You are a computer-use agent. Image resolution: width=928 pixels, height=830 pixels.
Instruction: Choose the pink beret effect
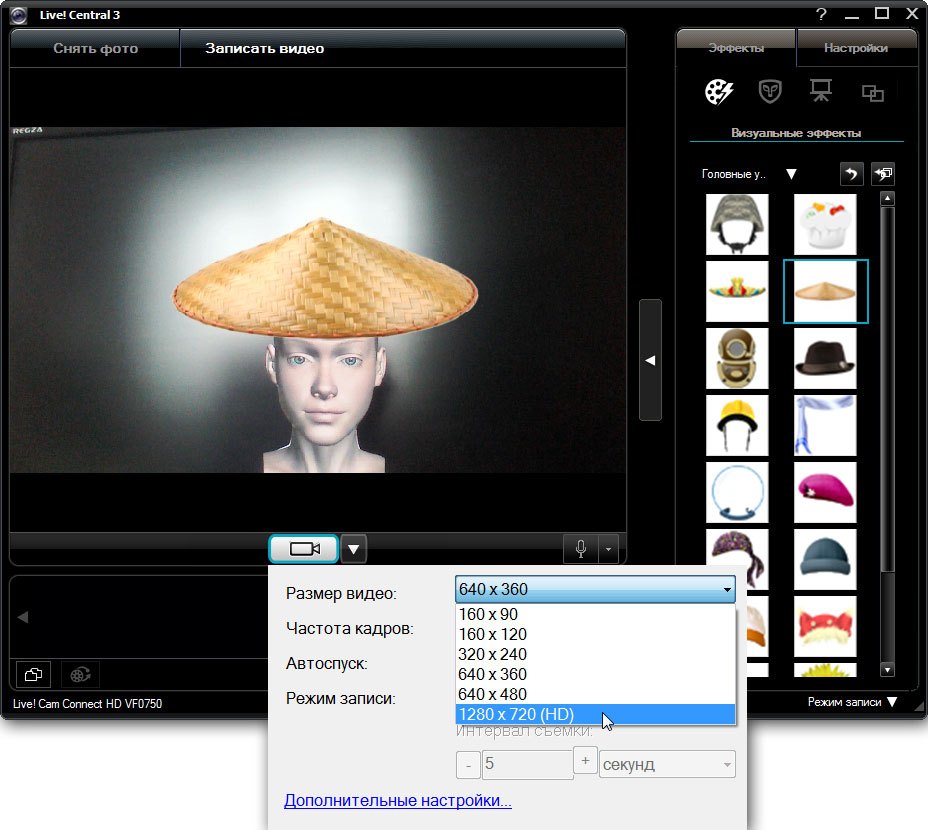click(x=824, y=492)
